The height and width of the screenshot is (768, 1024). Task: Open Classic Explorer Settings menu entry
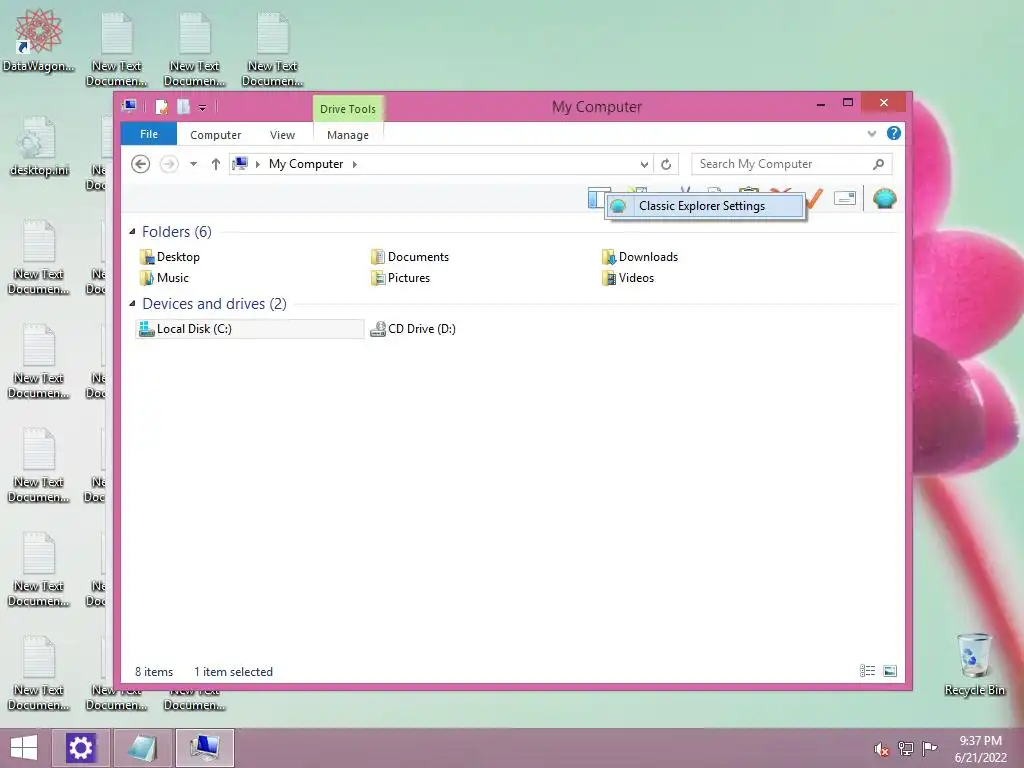pos(705,206)
